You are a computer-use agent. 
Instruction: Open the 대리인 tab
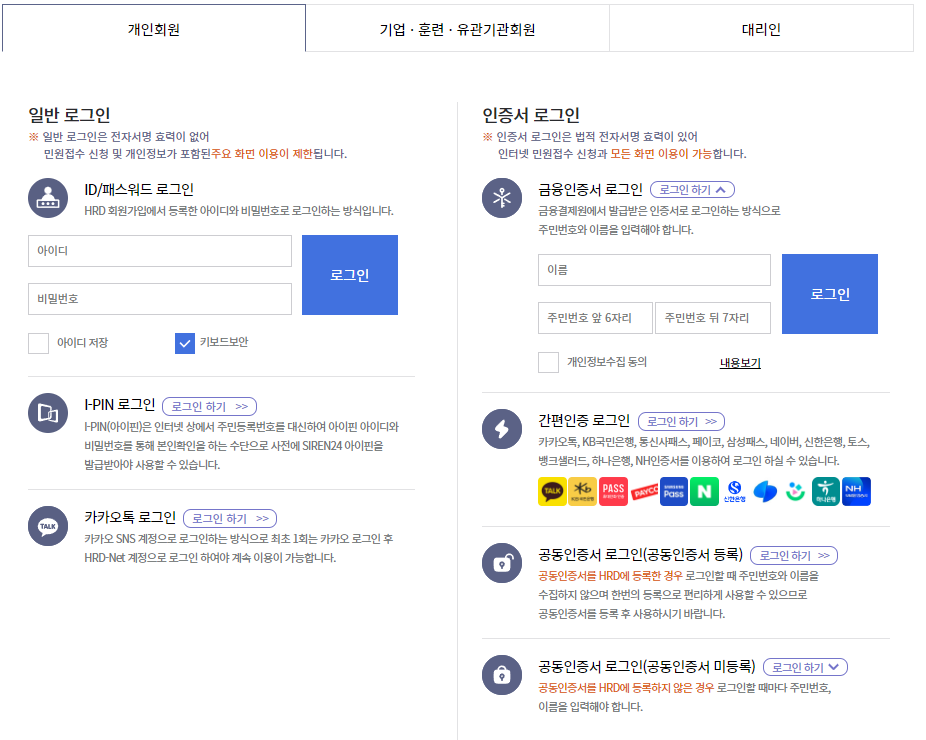pyautogui.click(x=760, y=27)
